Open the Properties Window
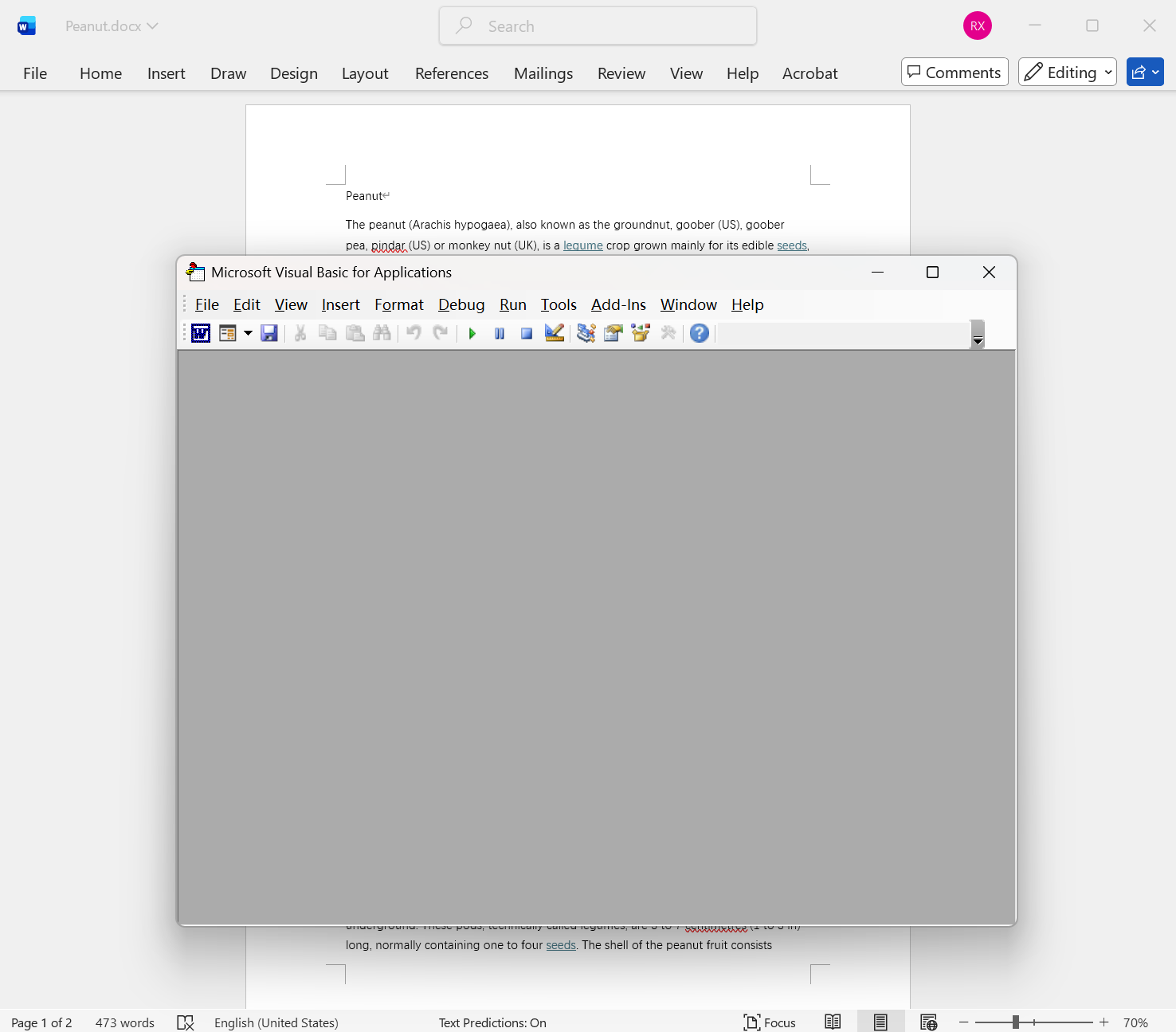The width and height of the screenshot is (1176, 1032). (613, 333)
